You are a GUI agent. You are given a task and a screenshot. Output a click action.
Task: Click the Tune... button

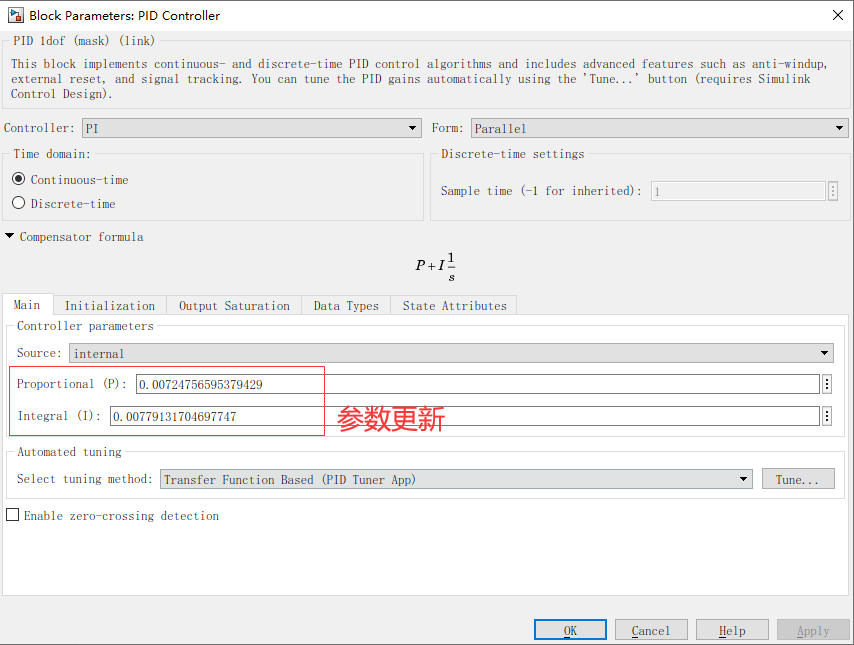[x=797, y=479]
